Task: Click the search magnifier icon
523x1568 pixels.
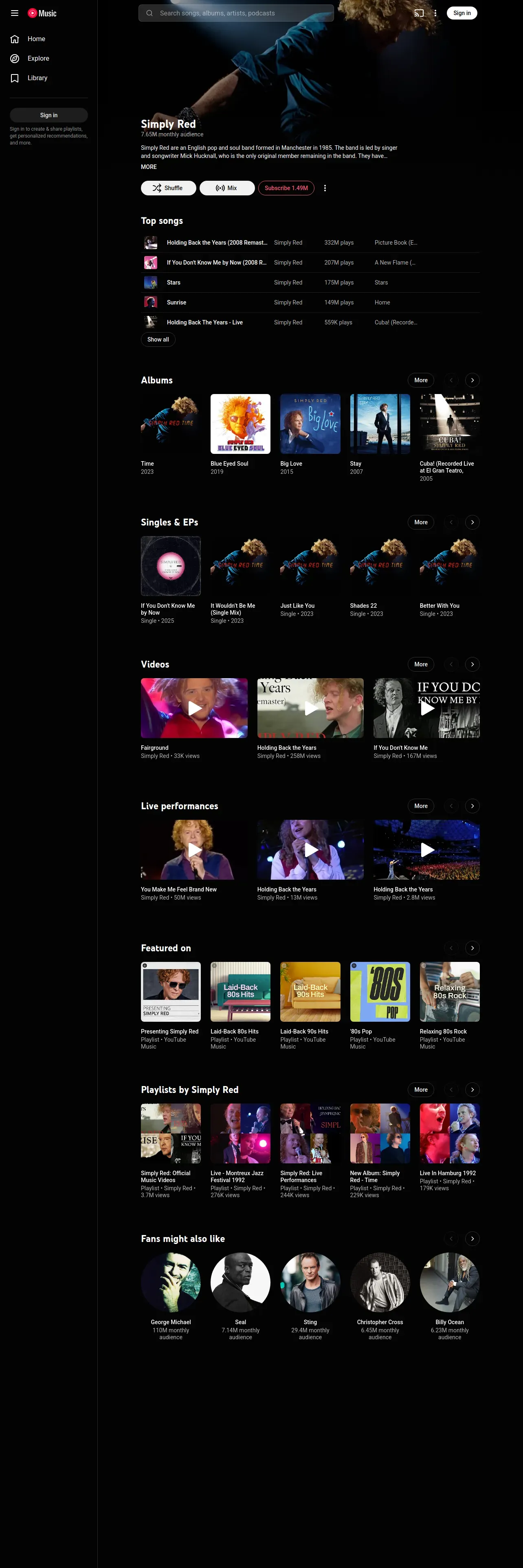Action: coord(149,13)
